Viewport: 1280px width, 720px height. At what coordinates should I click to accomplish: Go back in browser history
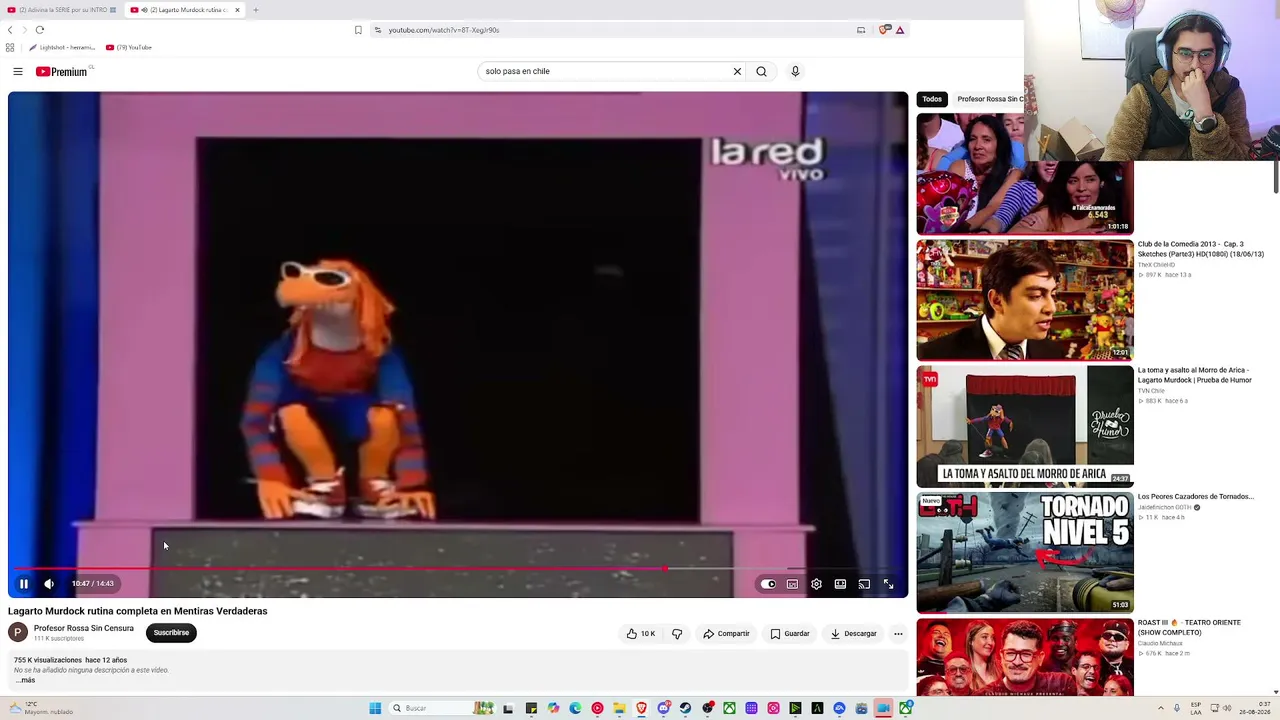click(10, 30)
